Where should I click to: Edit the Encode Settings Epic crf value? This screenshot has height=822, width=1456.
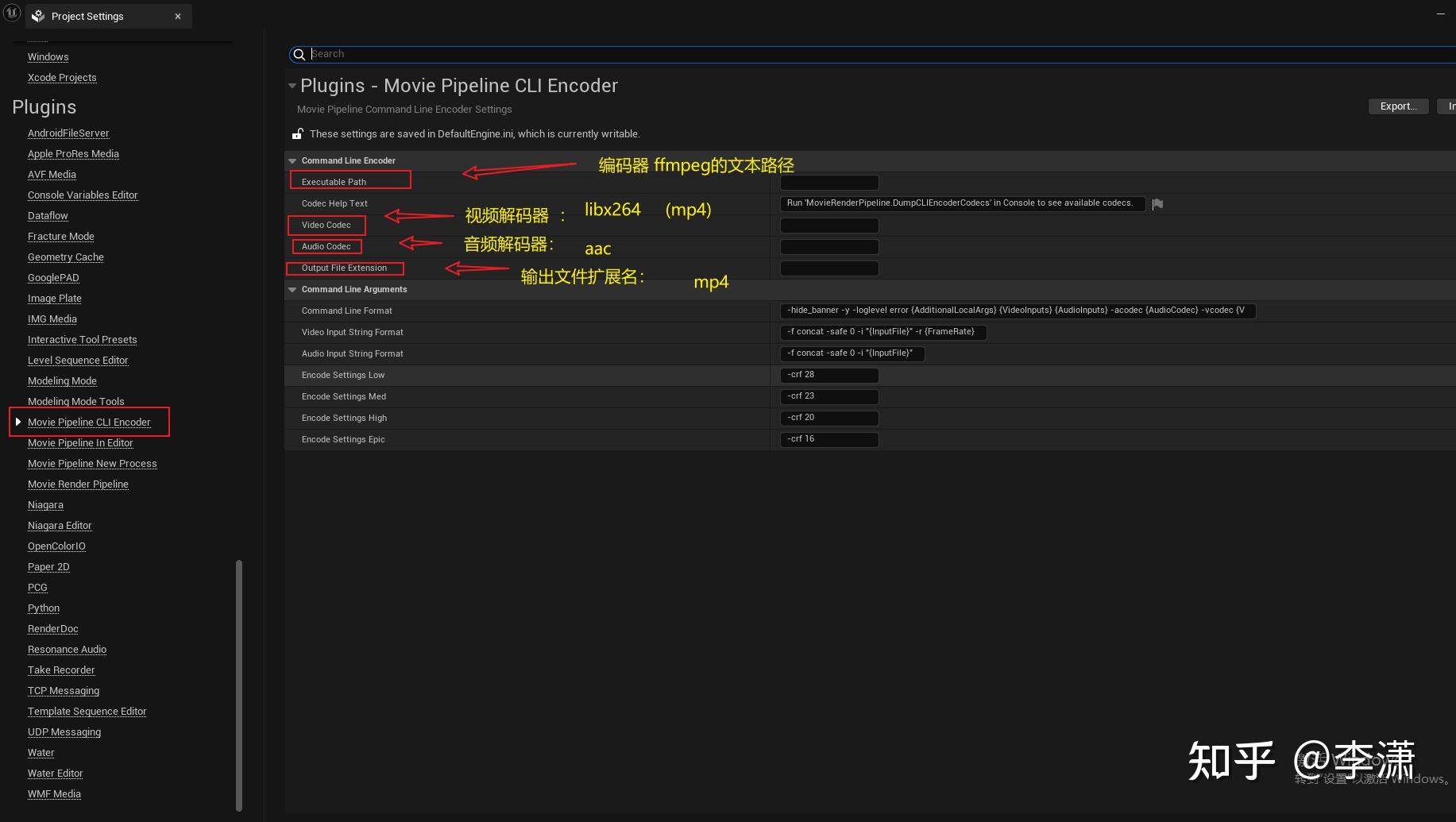[829, 438]
